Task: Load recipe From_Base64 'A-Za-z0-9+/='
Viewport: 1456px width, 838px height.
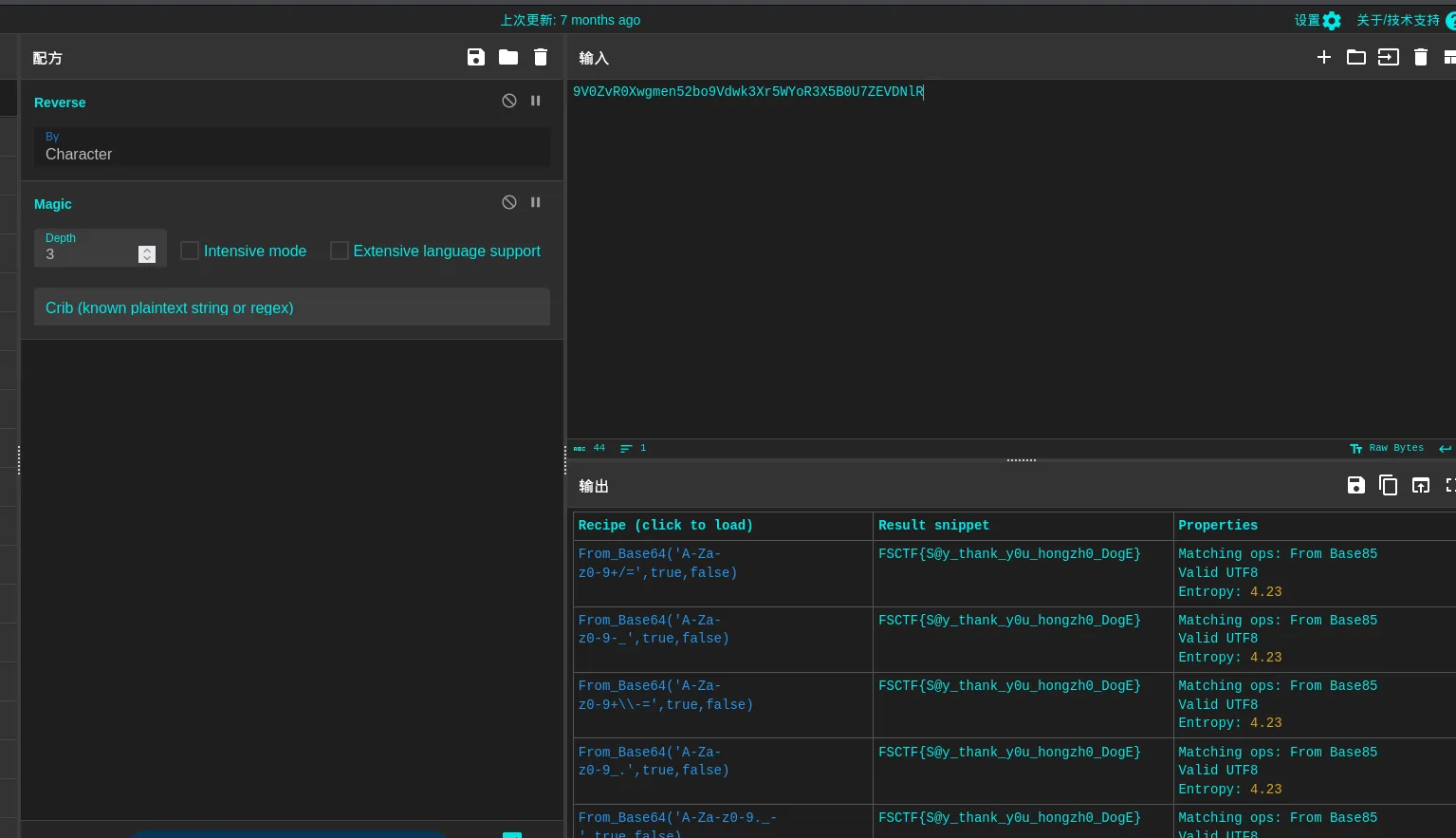Action: click(657, 564)
